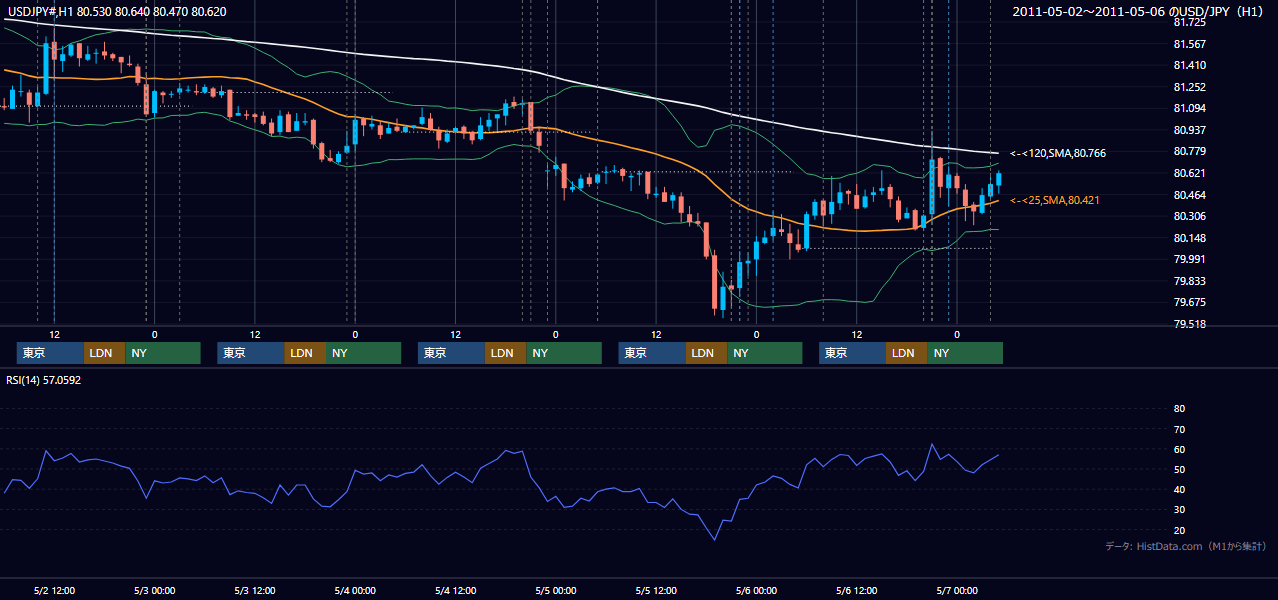Click the 東京 session block for May 4
This screenshot has height=600, width=1278.
pyautogui.click(x=451, y=353)
